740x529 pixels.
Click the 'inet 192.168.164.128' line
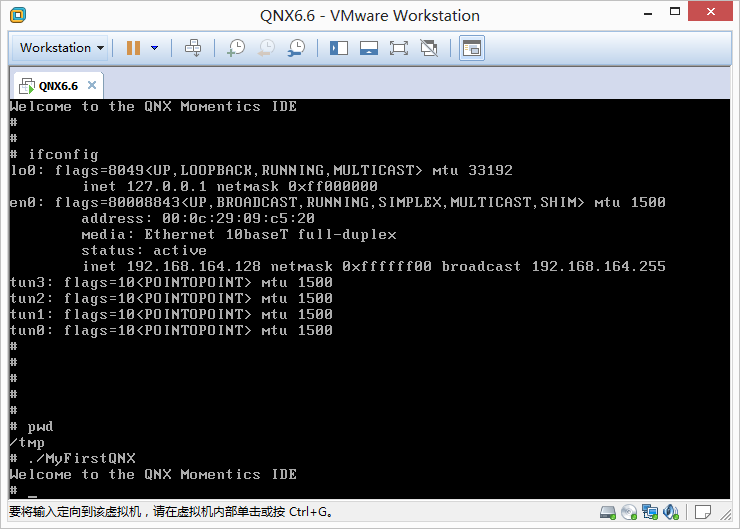point(374,266)
